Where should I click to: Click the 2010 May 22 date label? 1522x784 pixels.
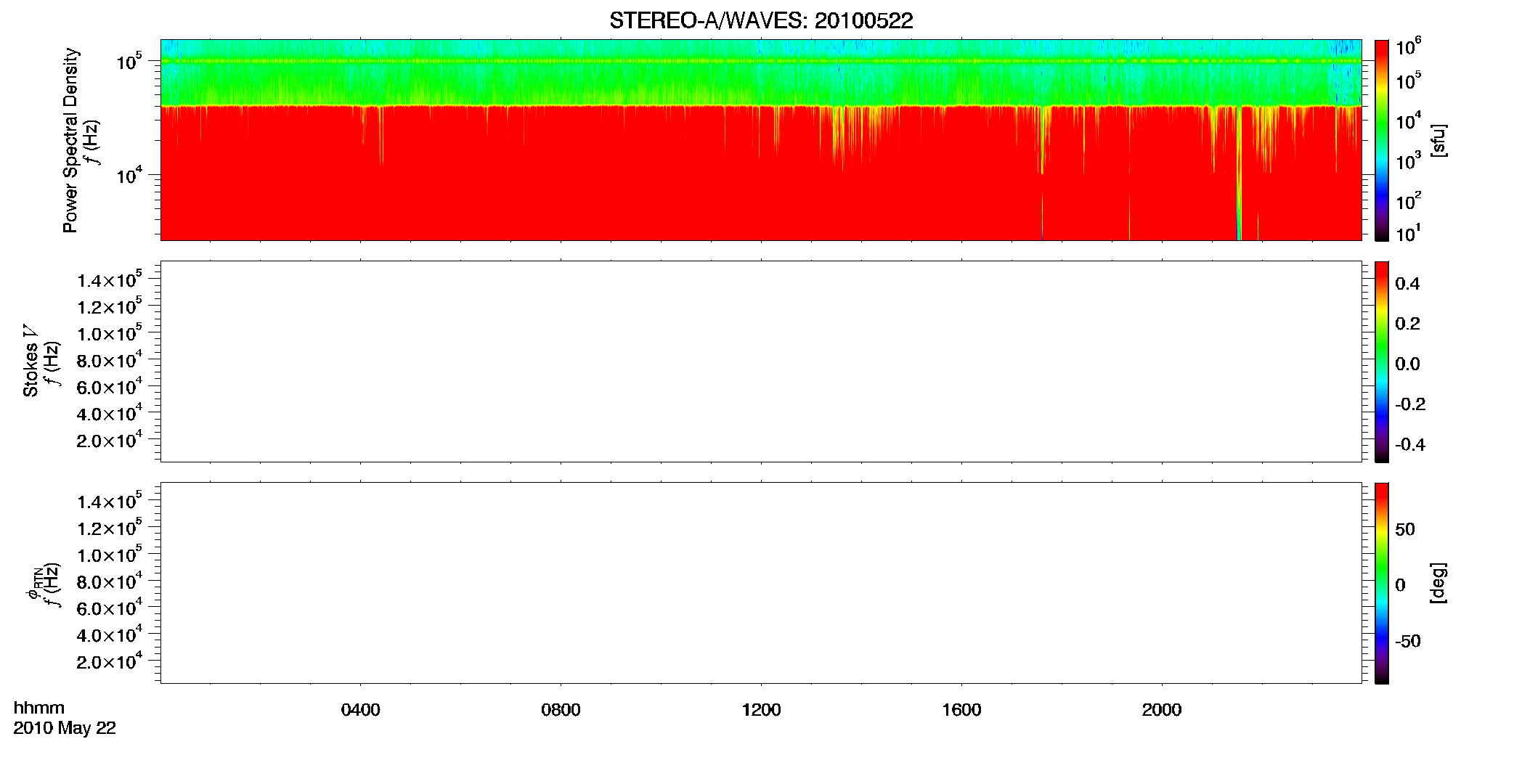65,728
